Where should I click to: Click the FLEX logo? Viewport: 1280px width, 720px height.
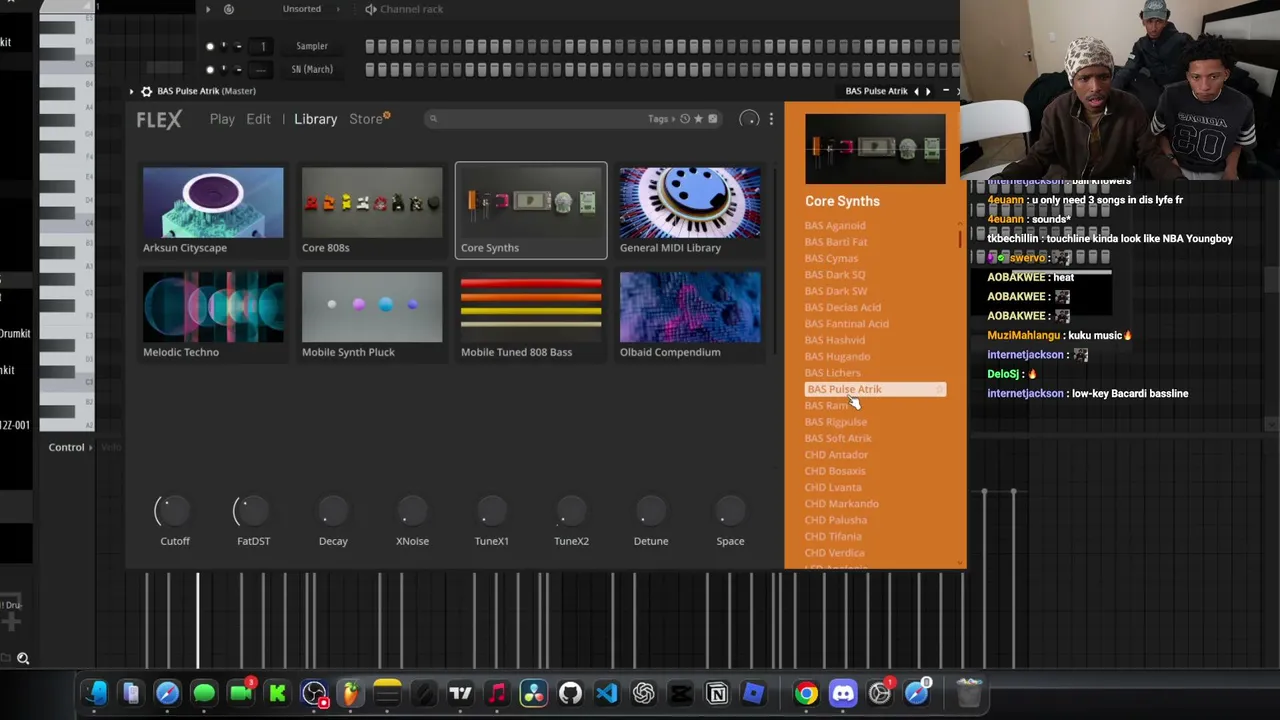click(159, 120)
